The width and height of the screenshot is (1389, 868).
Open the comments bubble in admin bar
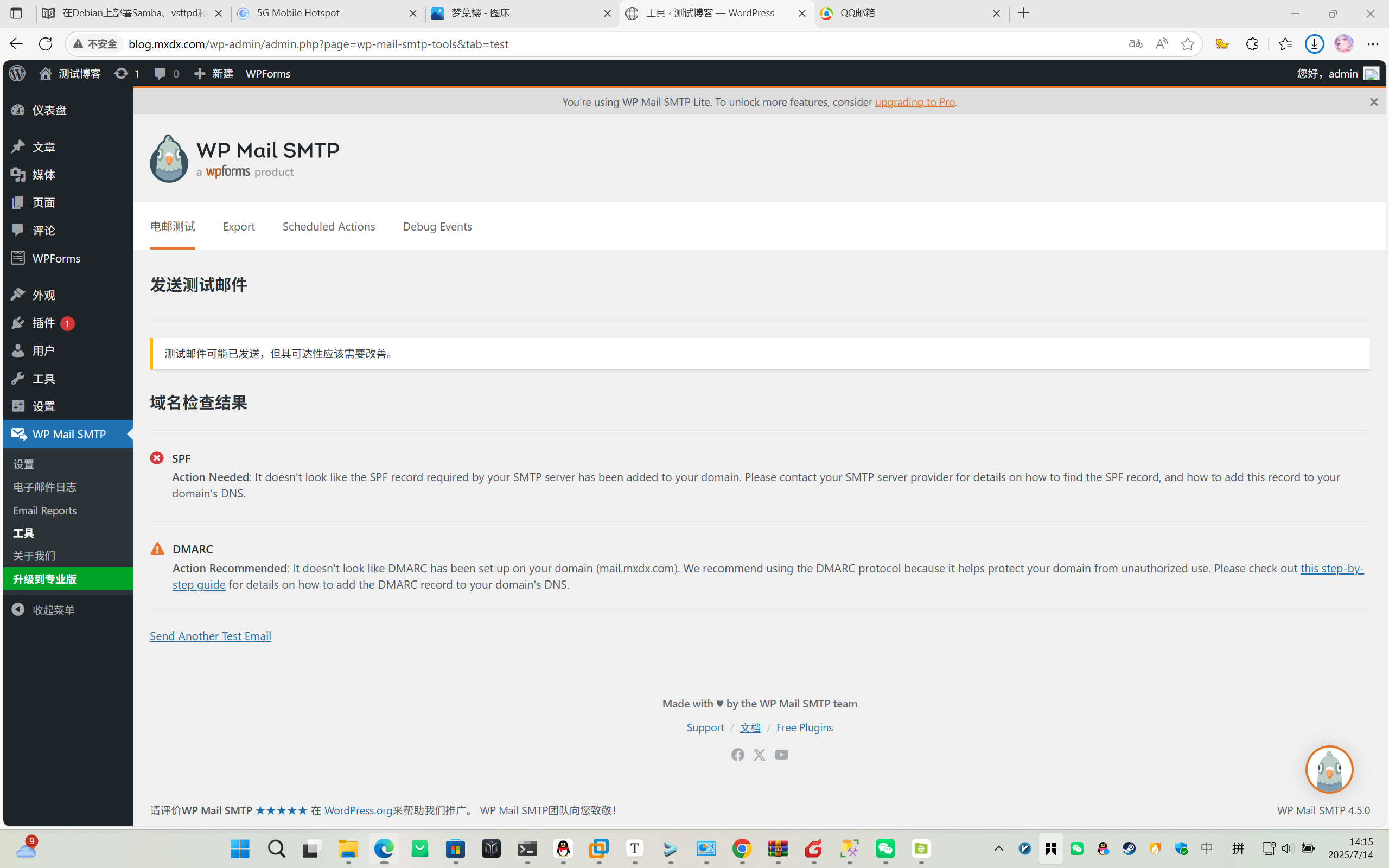tap(167, 73)
